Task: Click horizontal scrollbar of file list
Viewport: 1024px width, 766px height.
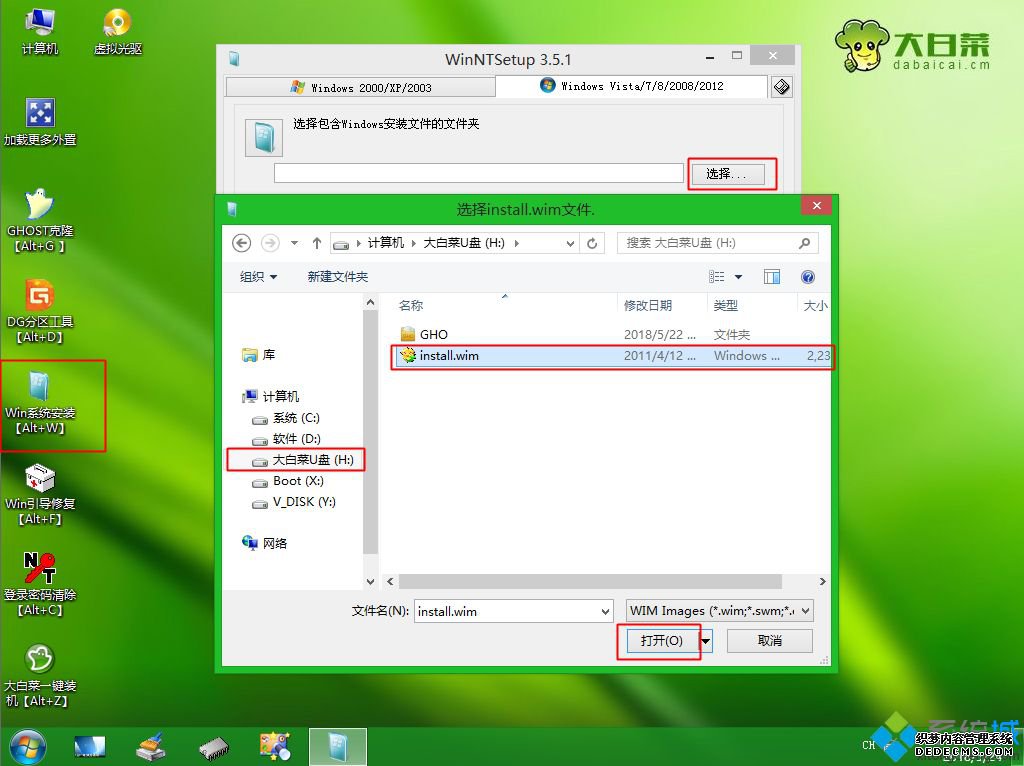Action: click(x=590, y=581)
